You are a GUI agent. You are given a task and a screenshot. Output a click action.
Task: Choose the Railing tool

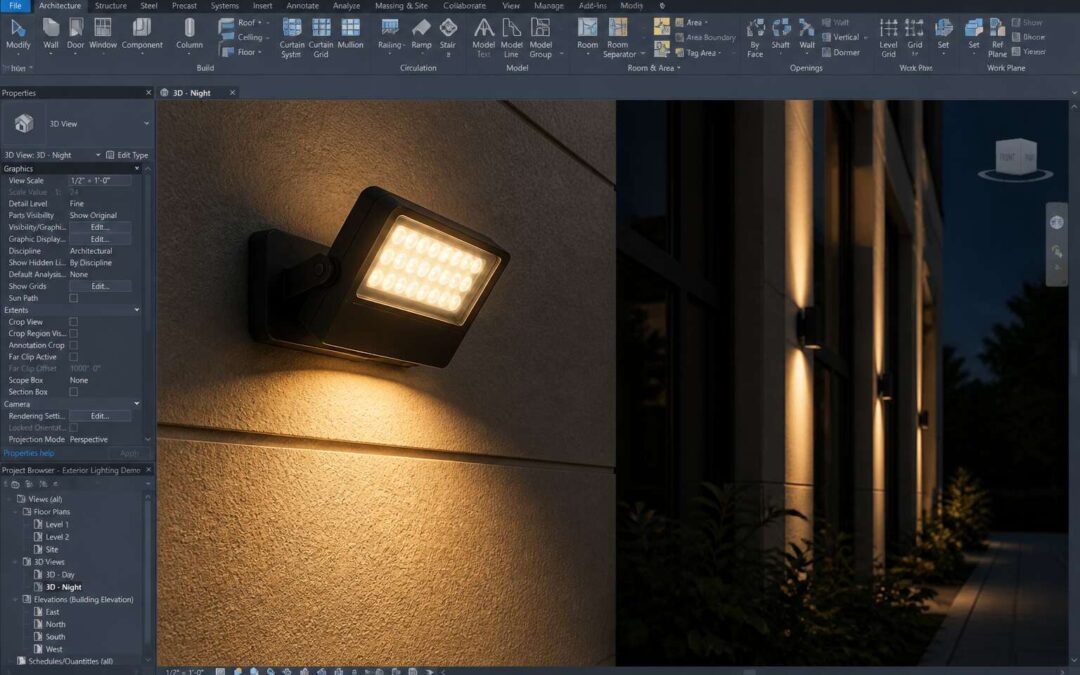[391, 34]
